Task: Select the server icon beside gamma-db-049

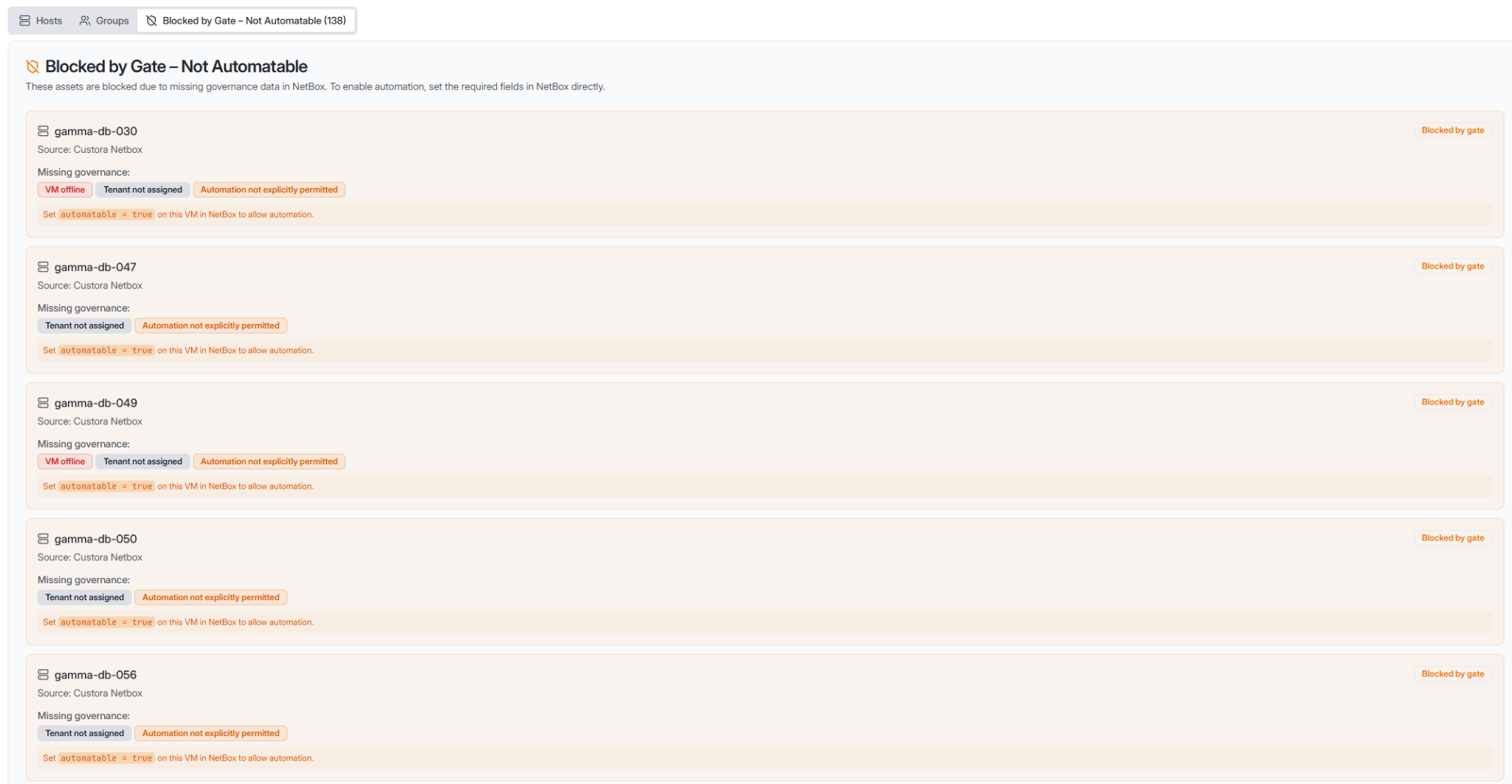Action: (x=43, y=402)
